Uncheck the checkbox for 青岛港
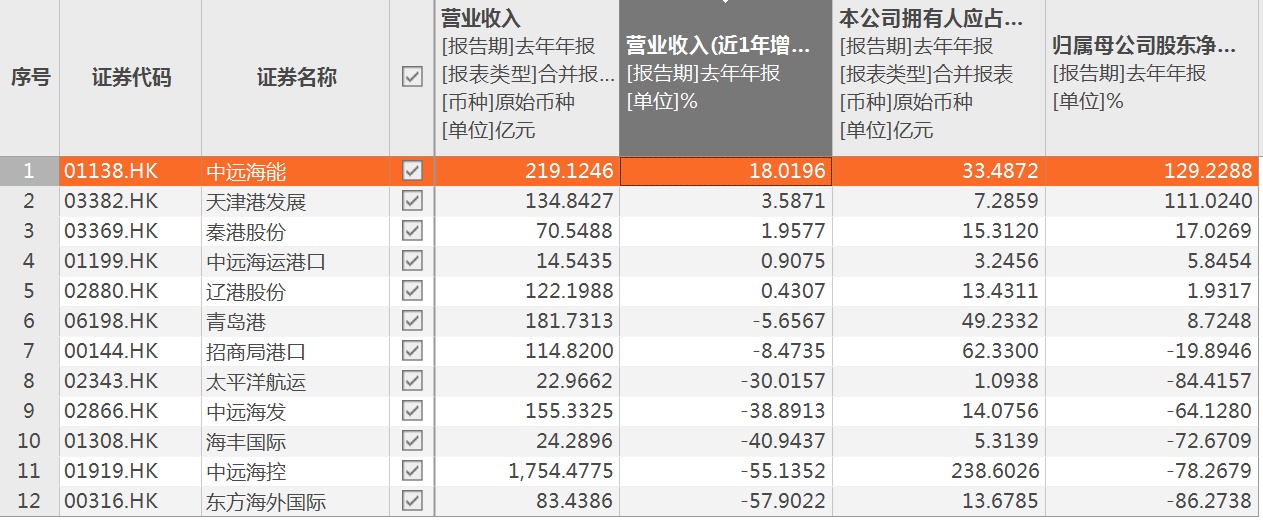 pyautogui.click(x=412, y=321)
